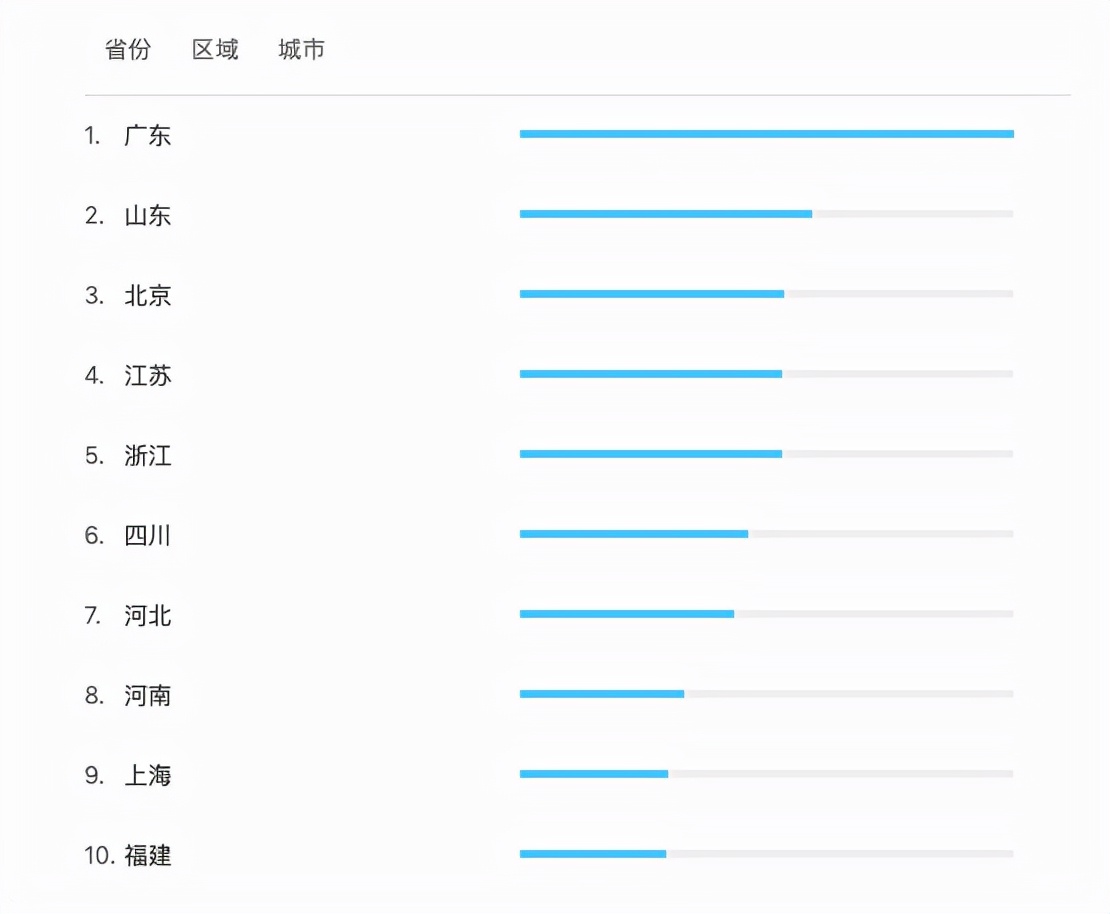Image resolution: width=1110 pixels, height=914 pixels.
Task: Click the 上海 entry
Action: point(147,775)
